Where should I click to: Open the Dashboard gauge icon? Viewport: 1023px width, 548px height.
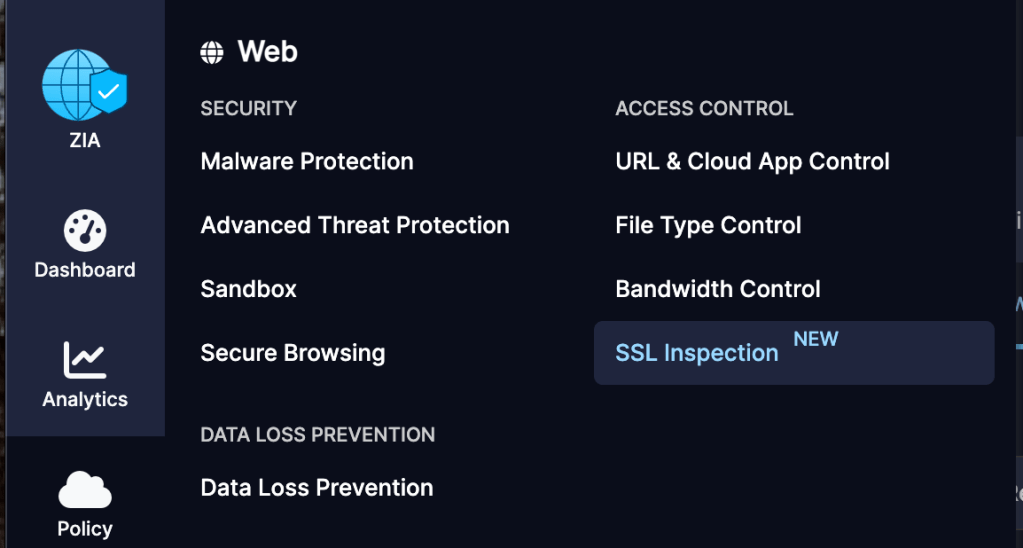tap(85, 231)
